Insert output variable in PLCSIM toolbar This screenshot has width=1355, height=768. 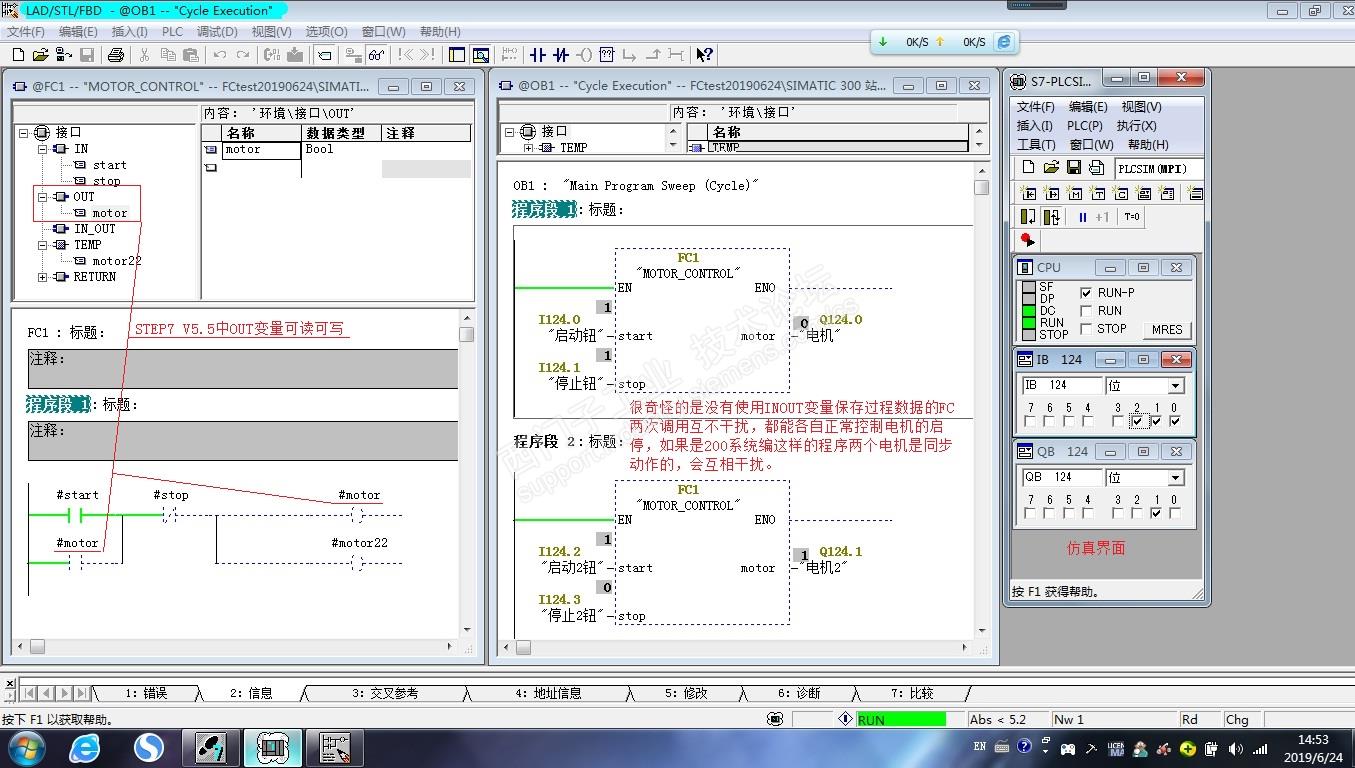tap(1052, 193)
